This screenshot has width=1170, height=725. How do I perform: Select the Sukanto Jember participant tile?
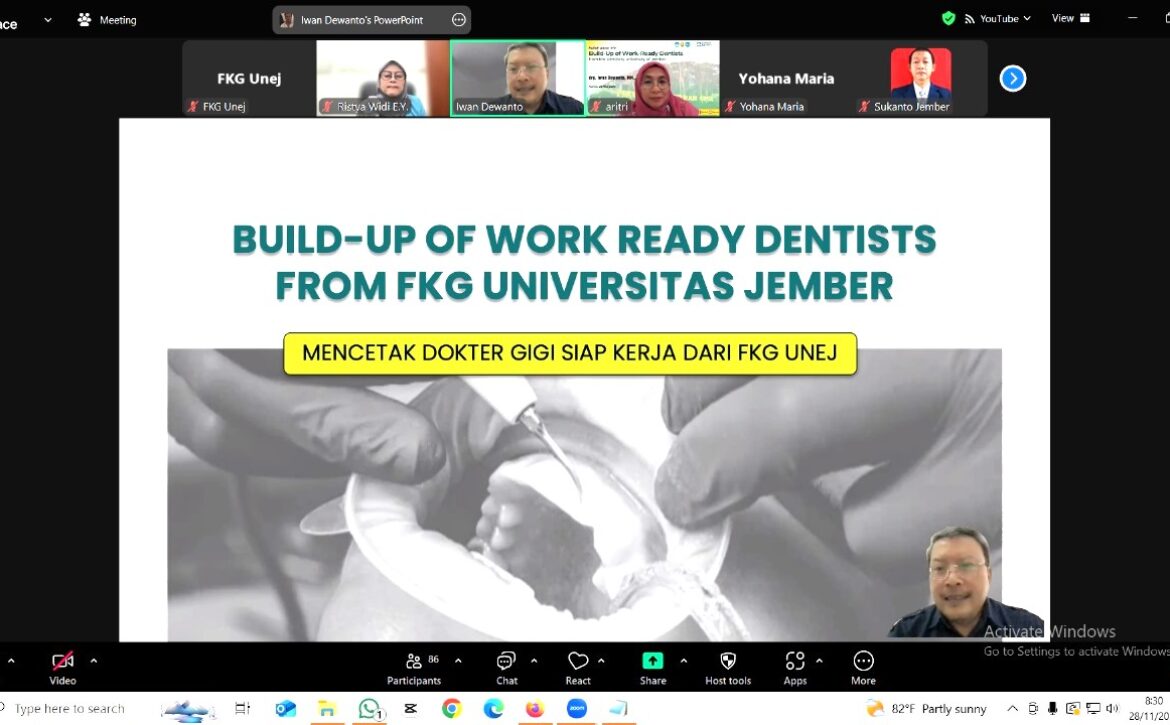point(921,78)
